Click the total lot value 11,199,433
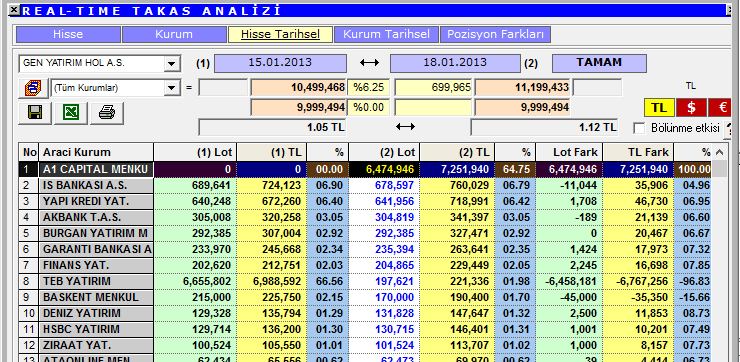The image size is (740, 362). (522, 88)
